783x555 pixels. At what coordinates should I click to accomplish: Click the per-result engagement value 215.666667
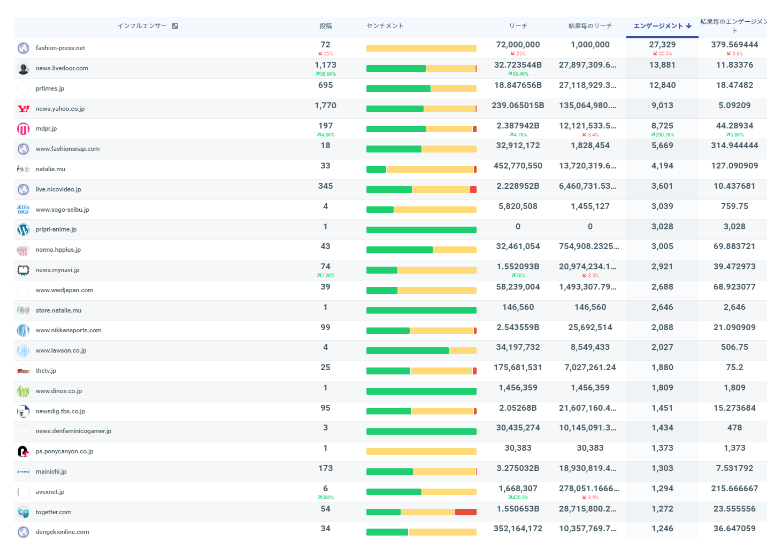pos(734,489)
